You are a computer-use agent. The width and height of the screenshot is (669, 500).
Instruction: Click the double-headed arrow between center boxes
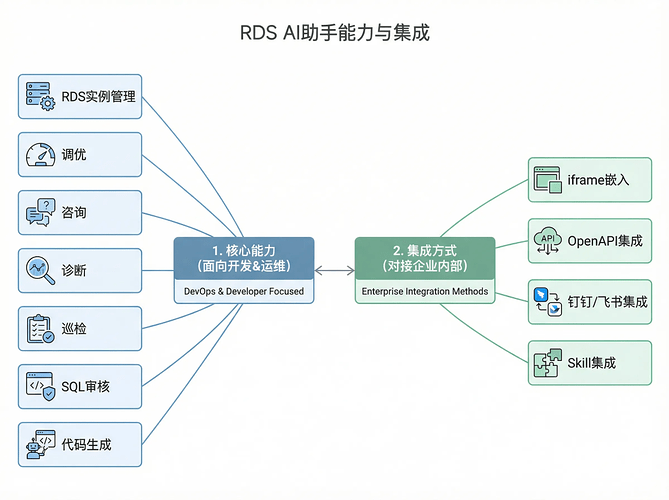(334, 270)
